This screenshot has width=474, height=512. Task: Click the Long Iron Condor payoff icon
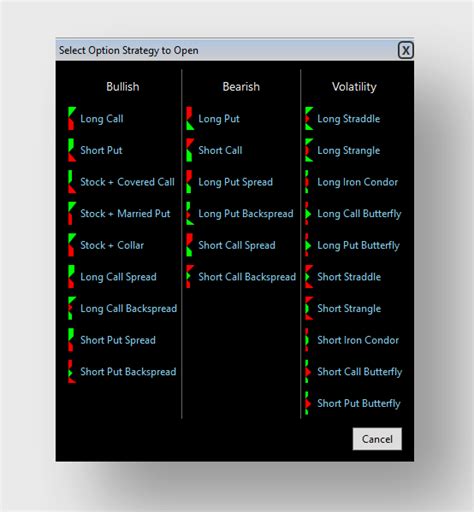(307, 182)
